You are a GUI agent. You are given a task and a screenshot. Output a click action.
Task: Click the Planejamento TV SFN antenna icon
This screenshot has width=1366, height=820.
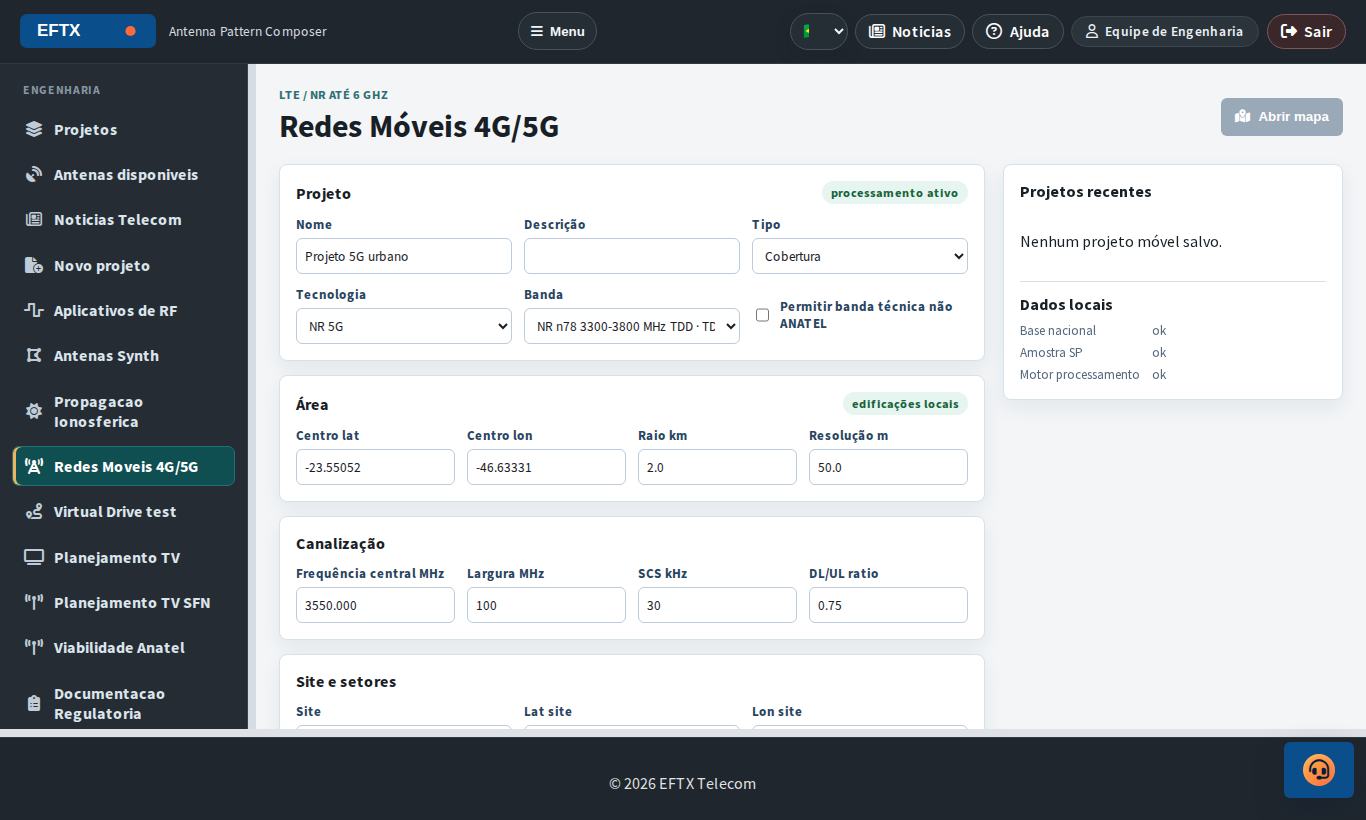(x=34, y=602)
